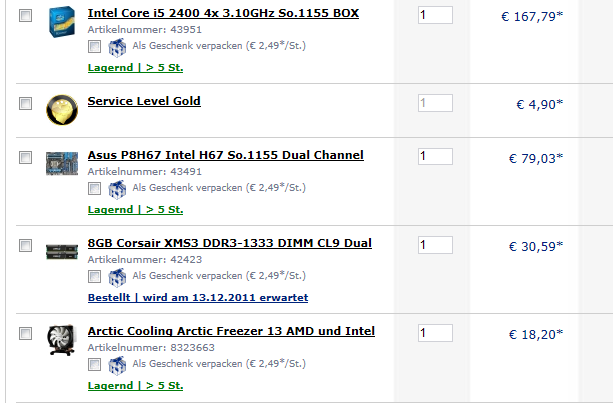Click gift wrap icon for Asus P8H67
Viewport: 613px width, 403px height.
click(x=117, y=189)
